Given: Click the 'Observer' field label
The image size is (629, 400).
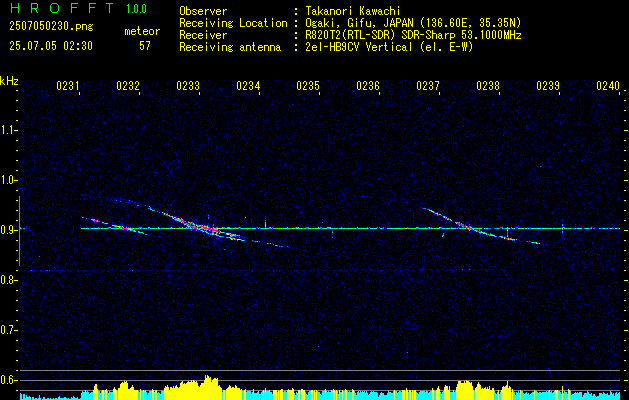Looking at the screenshot, I should tap(203, 11).
